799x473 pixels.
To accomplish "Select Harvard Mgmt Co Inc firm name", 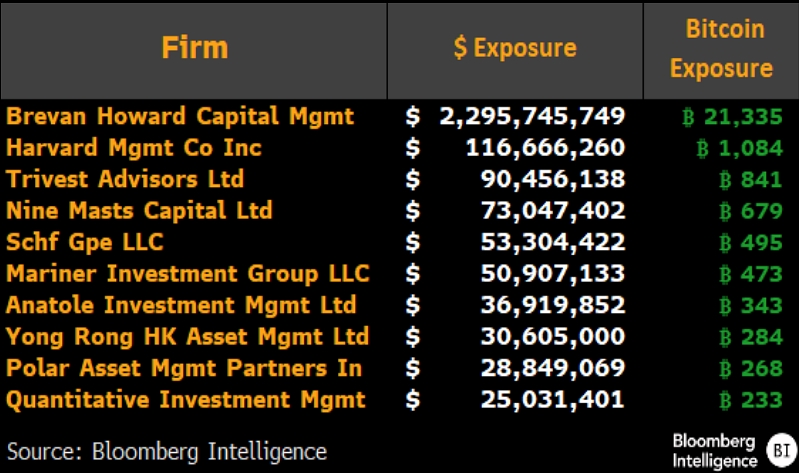I will tap(133, 148).
